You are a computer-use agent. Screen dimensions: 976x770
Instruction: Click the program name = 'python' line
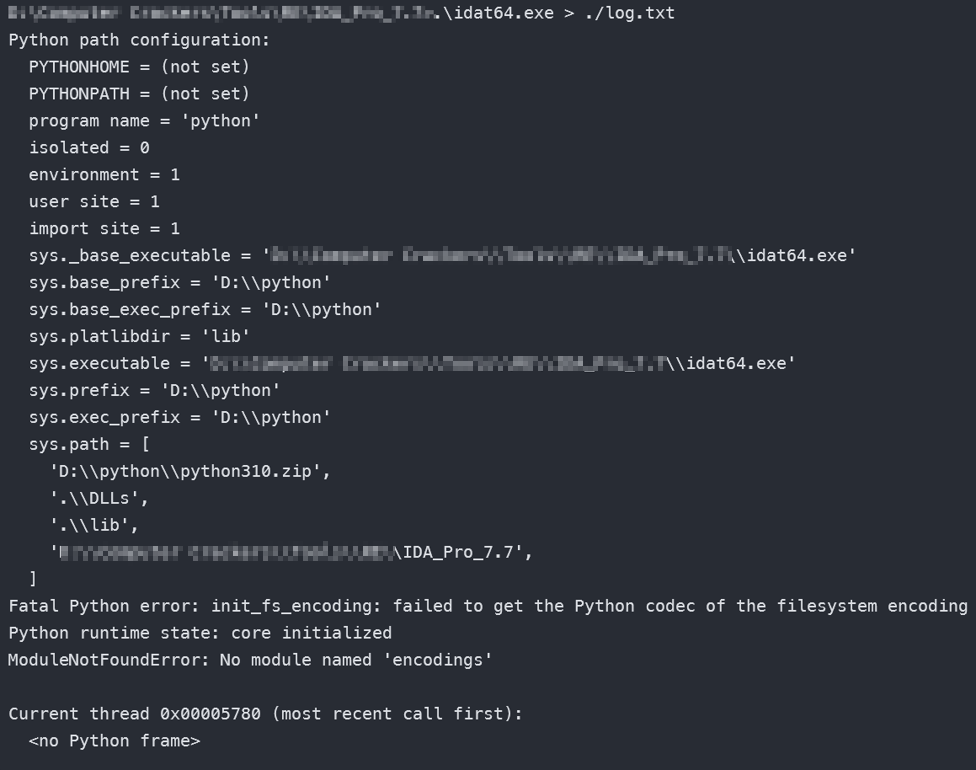(x=144, y=121)
